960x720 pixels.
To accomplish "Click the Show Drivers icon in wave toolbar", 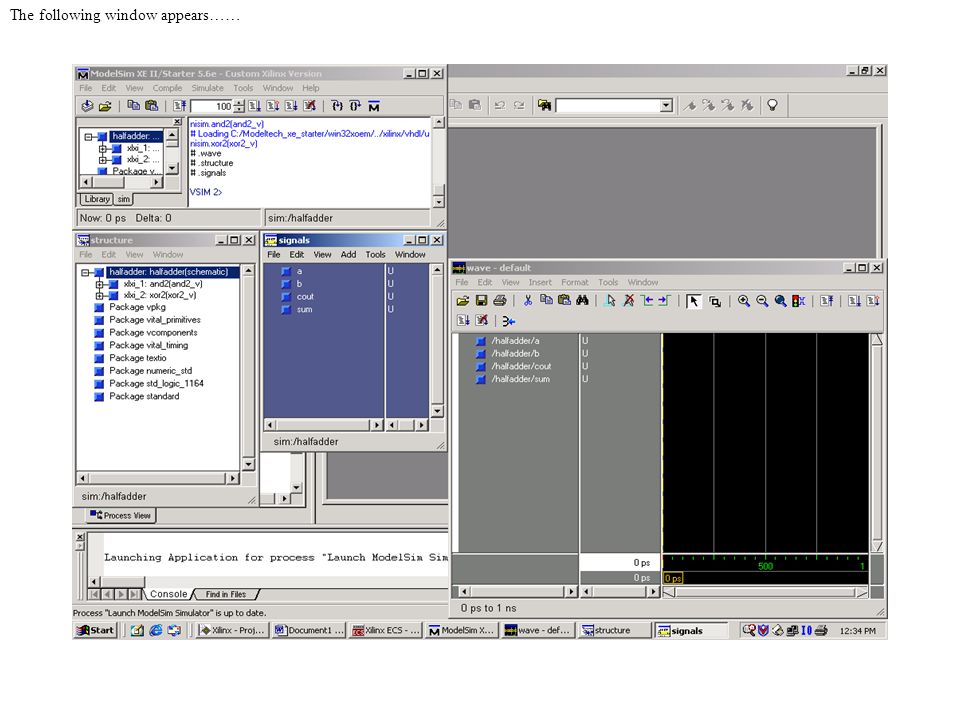I will [x=509, y=321].
